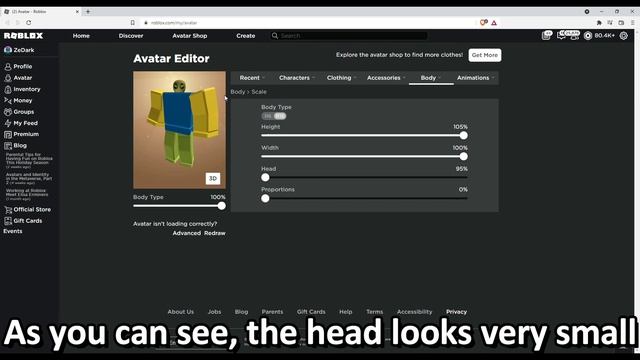The image size is (640, 360).
Task: Open the About Us footer link
Action: 180,312
